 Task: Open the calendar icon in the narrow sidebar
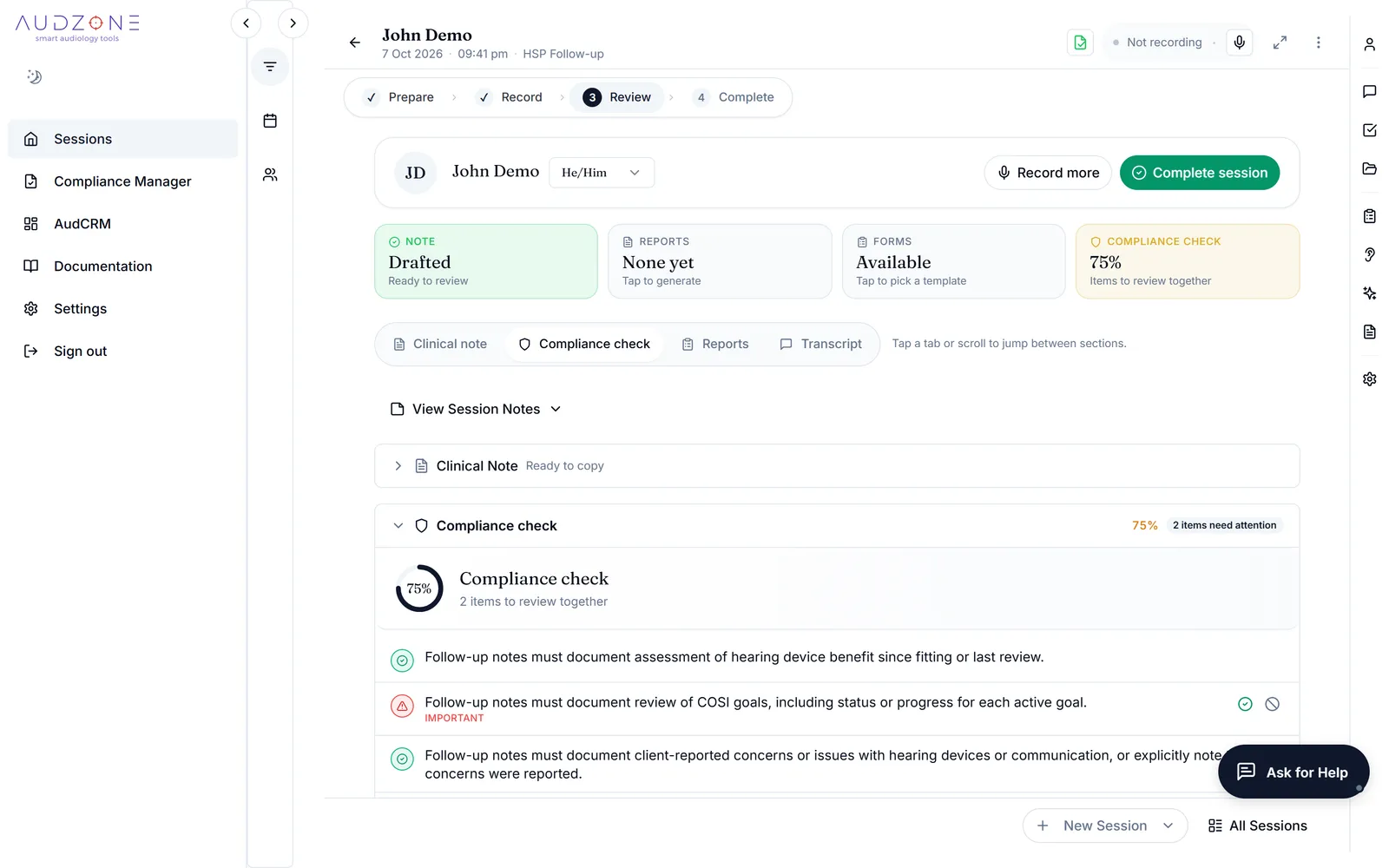[270, 121]
